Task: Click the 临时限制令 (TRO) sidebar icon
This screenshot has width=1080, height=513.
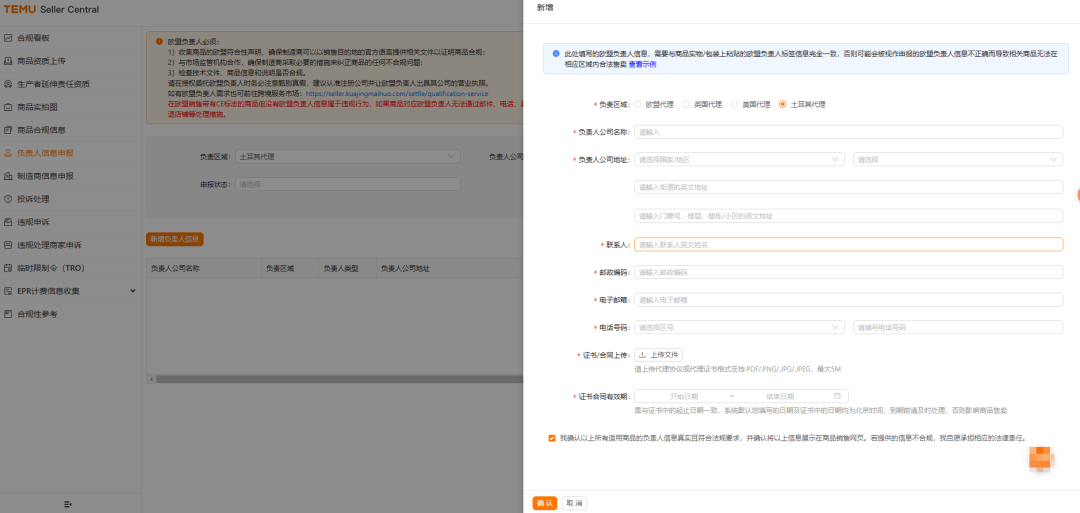Action: [x=8, y=268]
